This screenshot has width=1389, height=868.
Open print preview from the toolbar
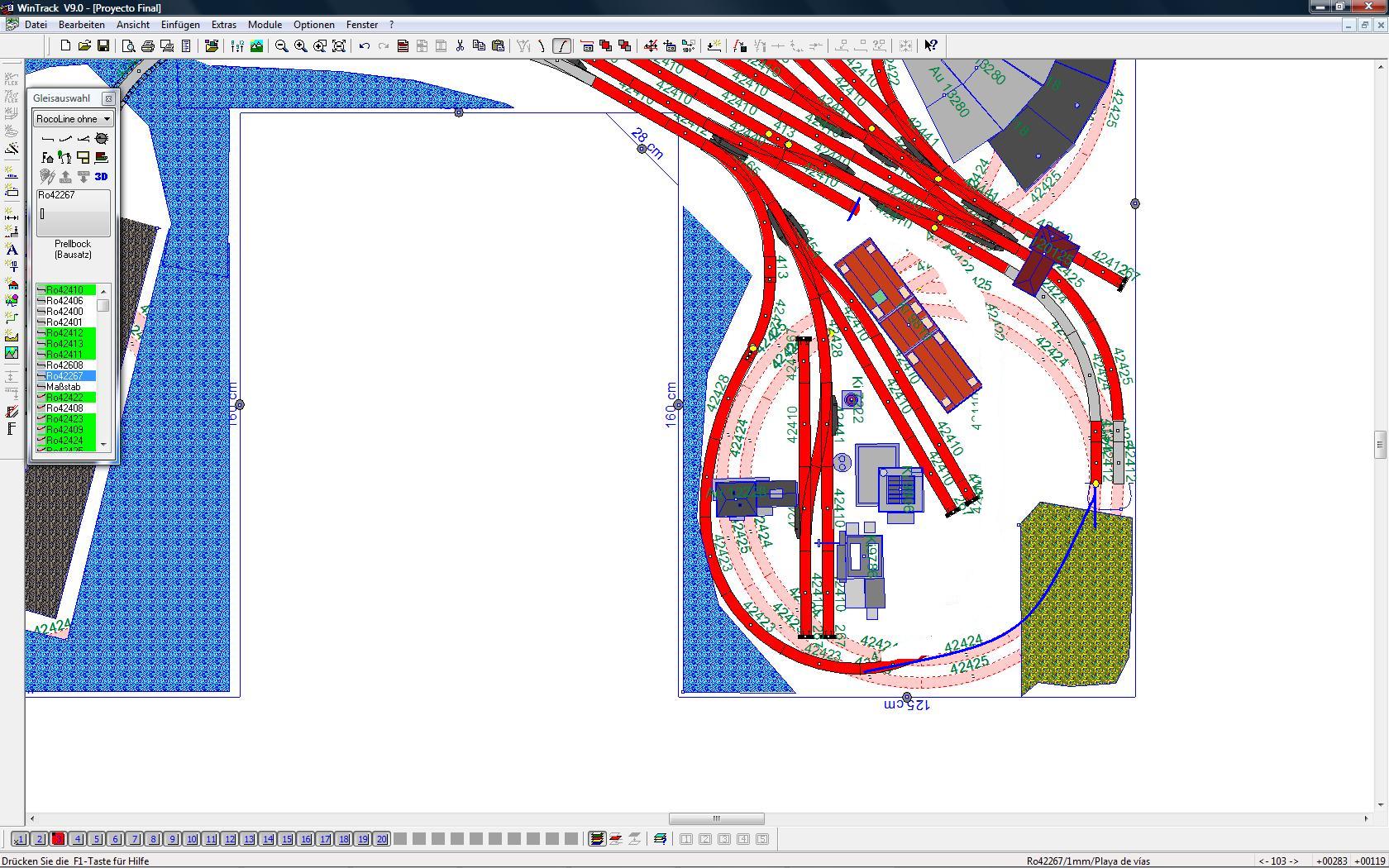(129, 46)
